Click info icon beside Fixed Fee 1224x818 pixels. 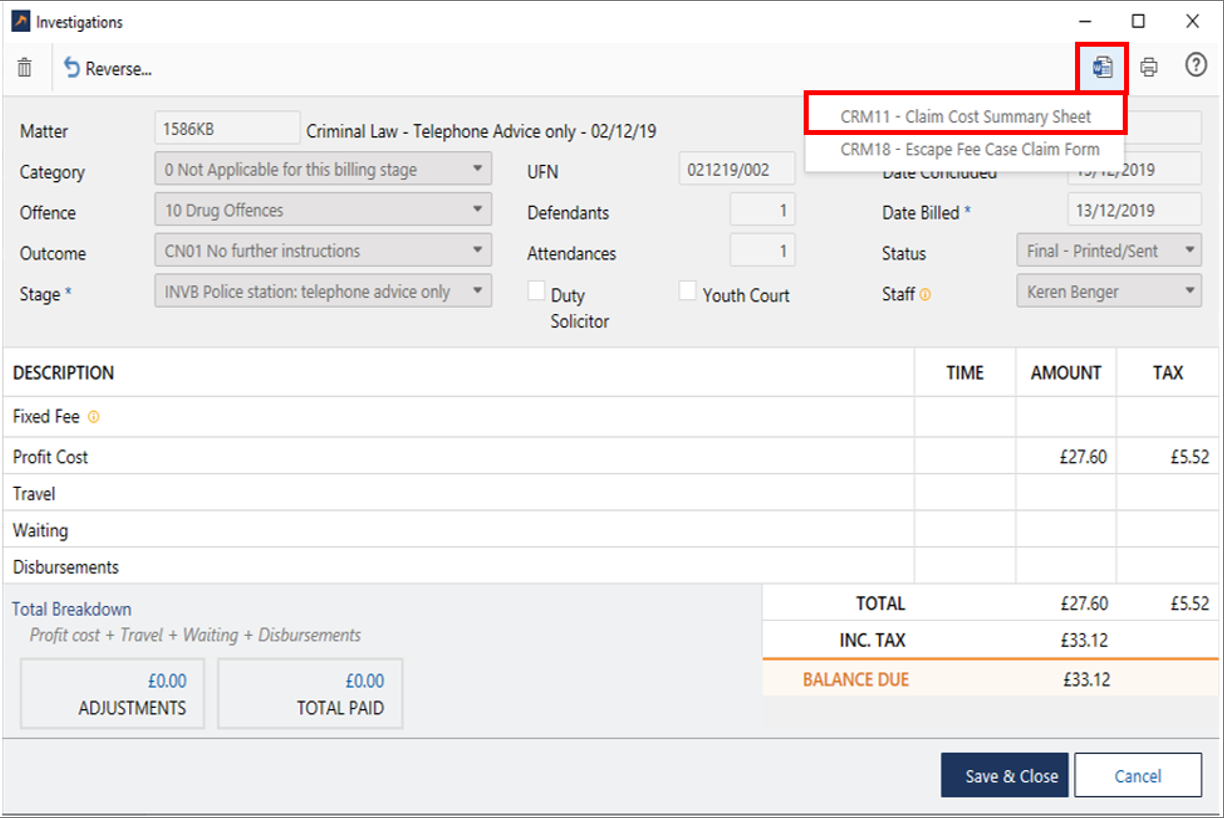coord(94,417)
